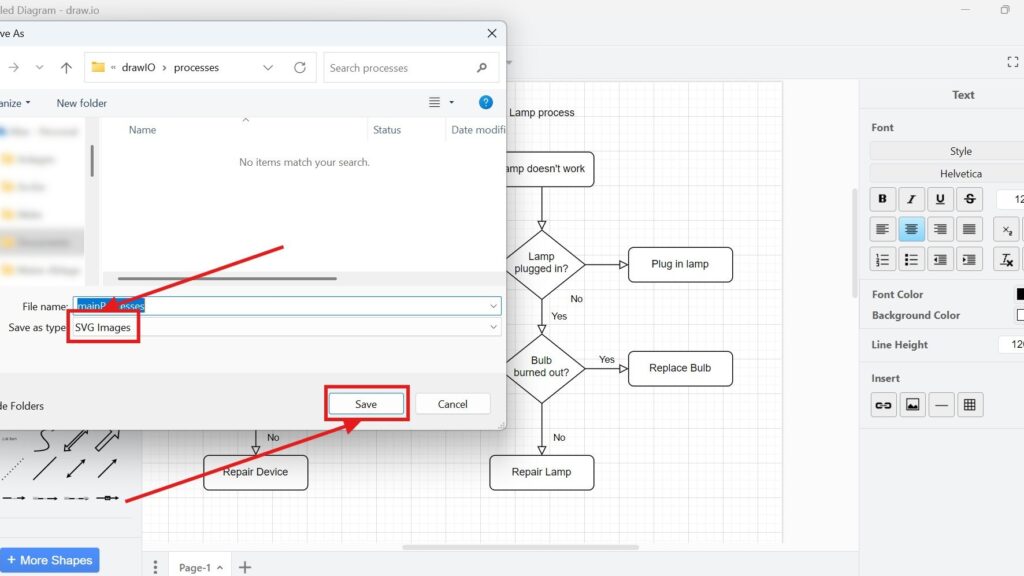The width and height of the screenshot is (1024, 576).
Task: Apply strikethrough text formatting
Action: [x=970, y=199]
